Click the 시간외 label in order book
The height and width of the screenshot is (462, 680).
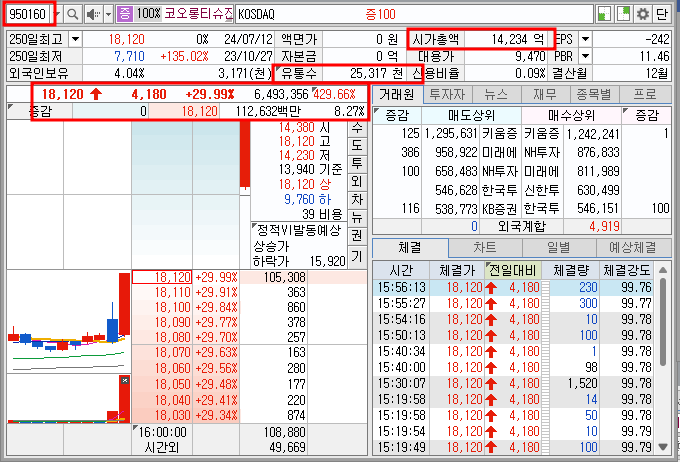pyautogui.click(x=162, y=447)
